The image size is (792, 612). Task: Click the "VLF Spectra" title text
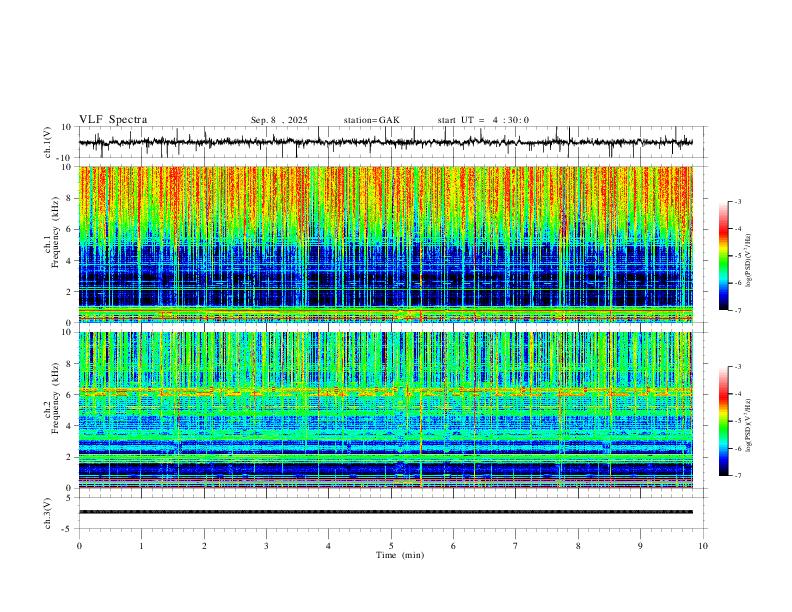click(113, 120)
